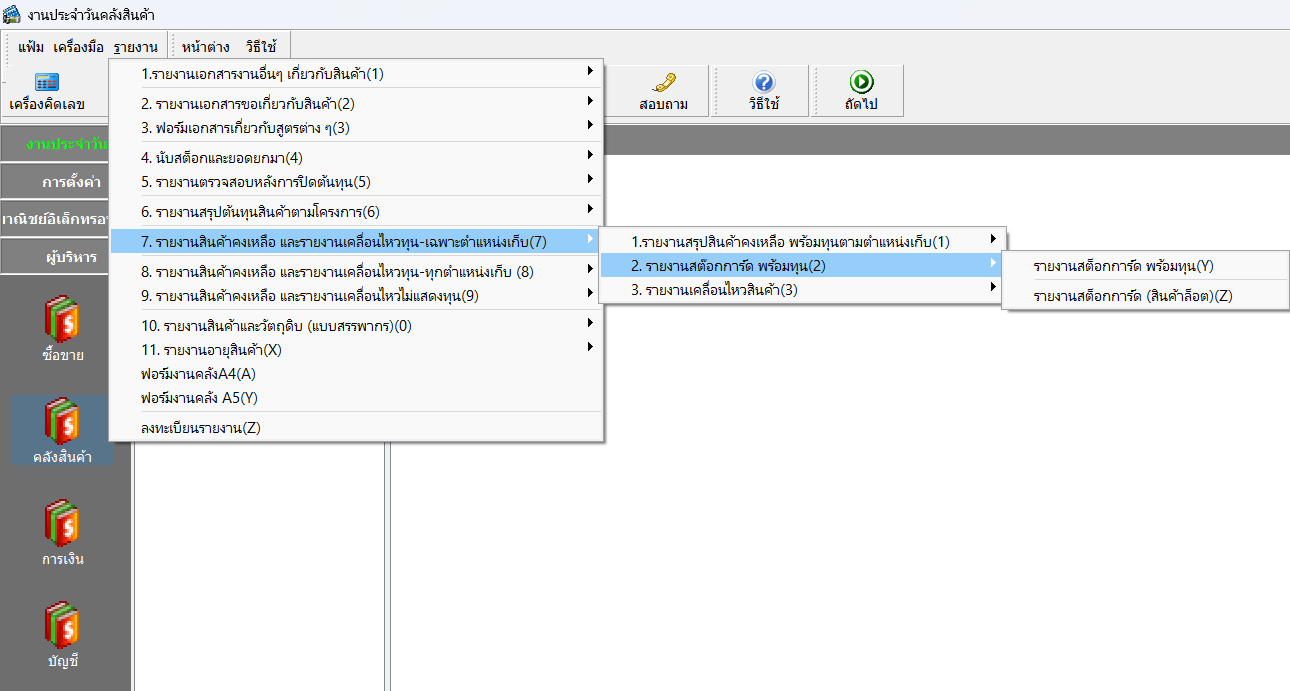Choose ฟอร์มงานคลังA4(A) menu entry
The width and height of the screenshot is (1290, 691).
point(198,374)
